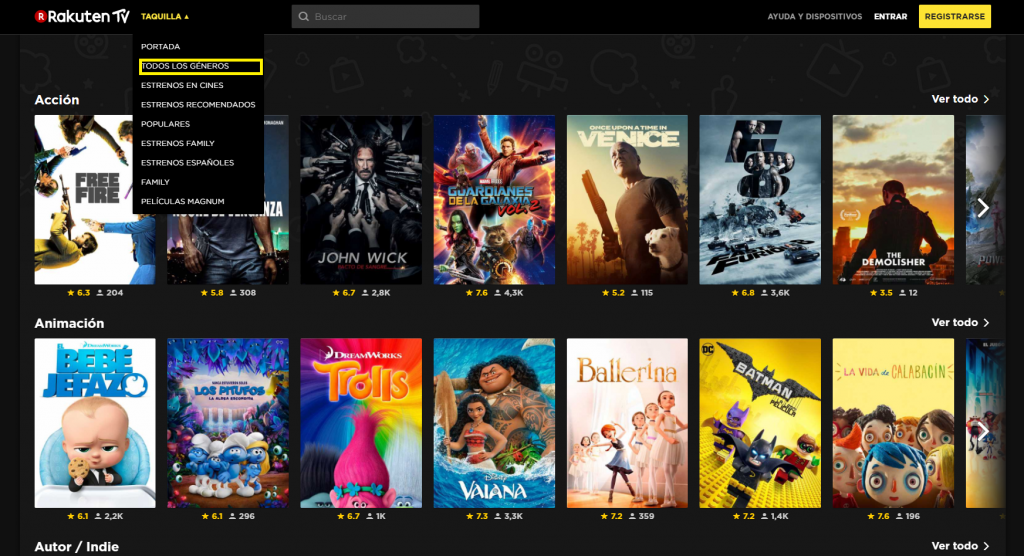Open the Guardianes de la Galaxia poster
Viewport: 1024px width, 556px height.
(494, 199)
